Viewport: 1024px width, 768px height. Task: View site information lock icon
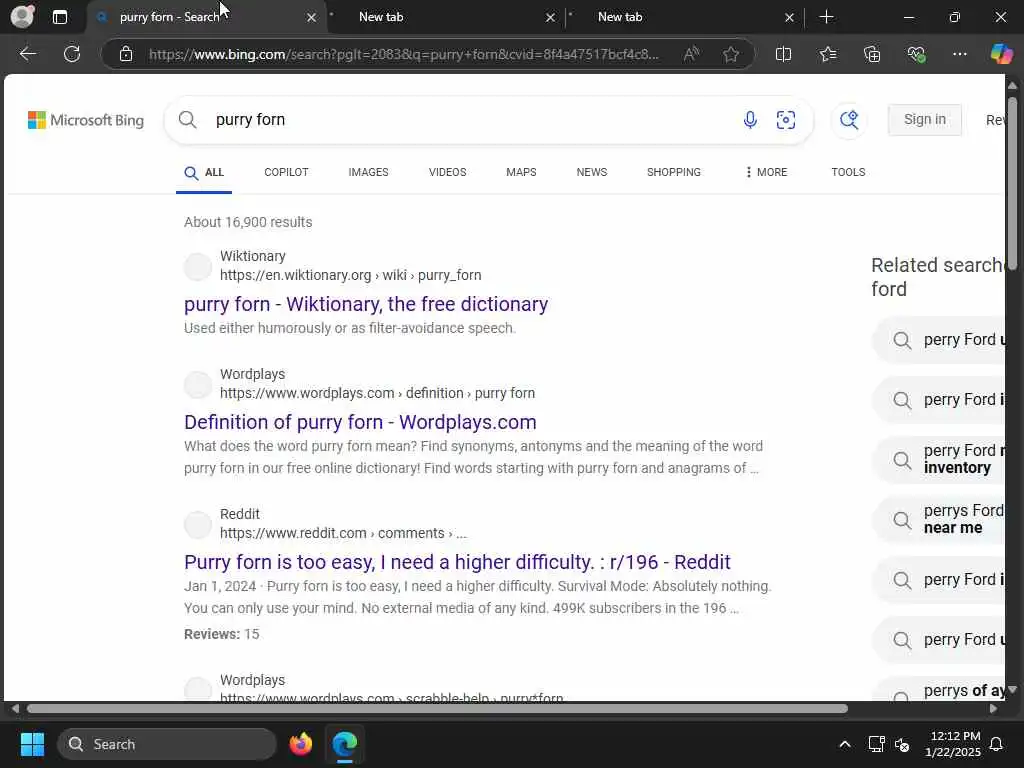pos(126,54)
